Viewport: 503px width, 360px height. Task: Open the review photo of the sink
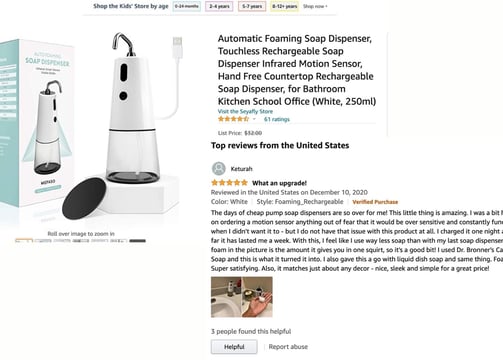tap(226, 297)
